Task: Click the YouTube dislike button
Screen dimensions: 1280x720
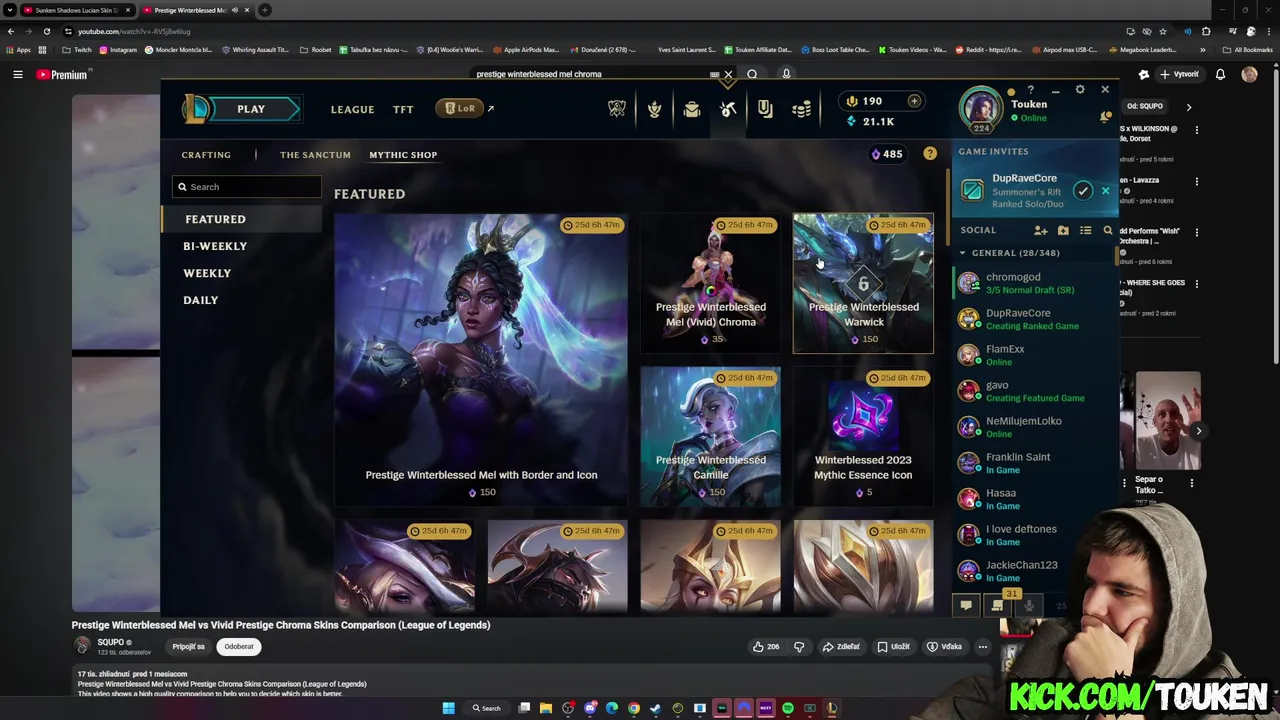Action: pos(799,647)
